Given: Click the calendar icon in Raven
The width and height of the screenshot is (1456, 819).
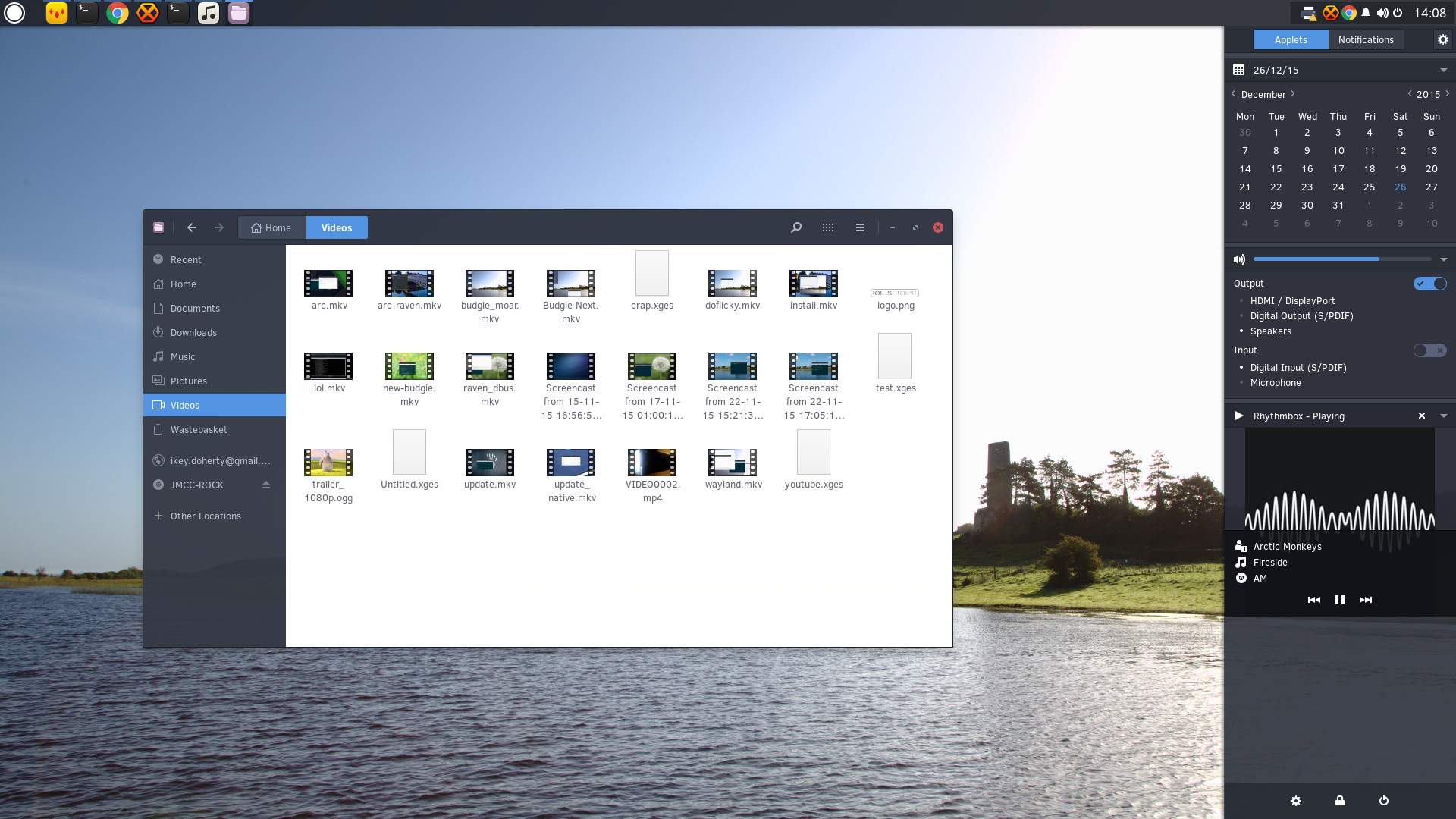Looking at the screenshot, I should click(x=1238, y=70).
